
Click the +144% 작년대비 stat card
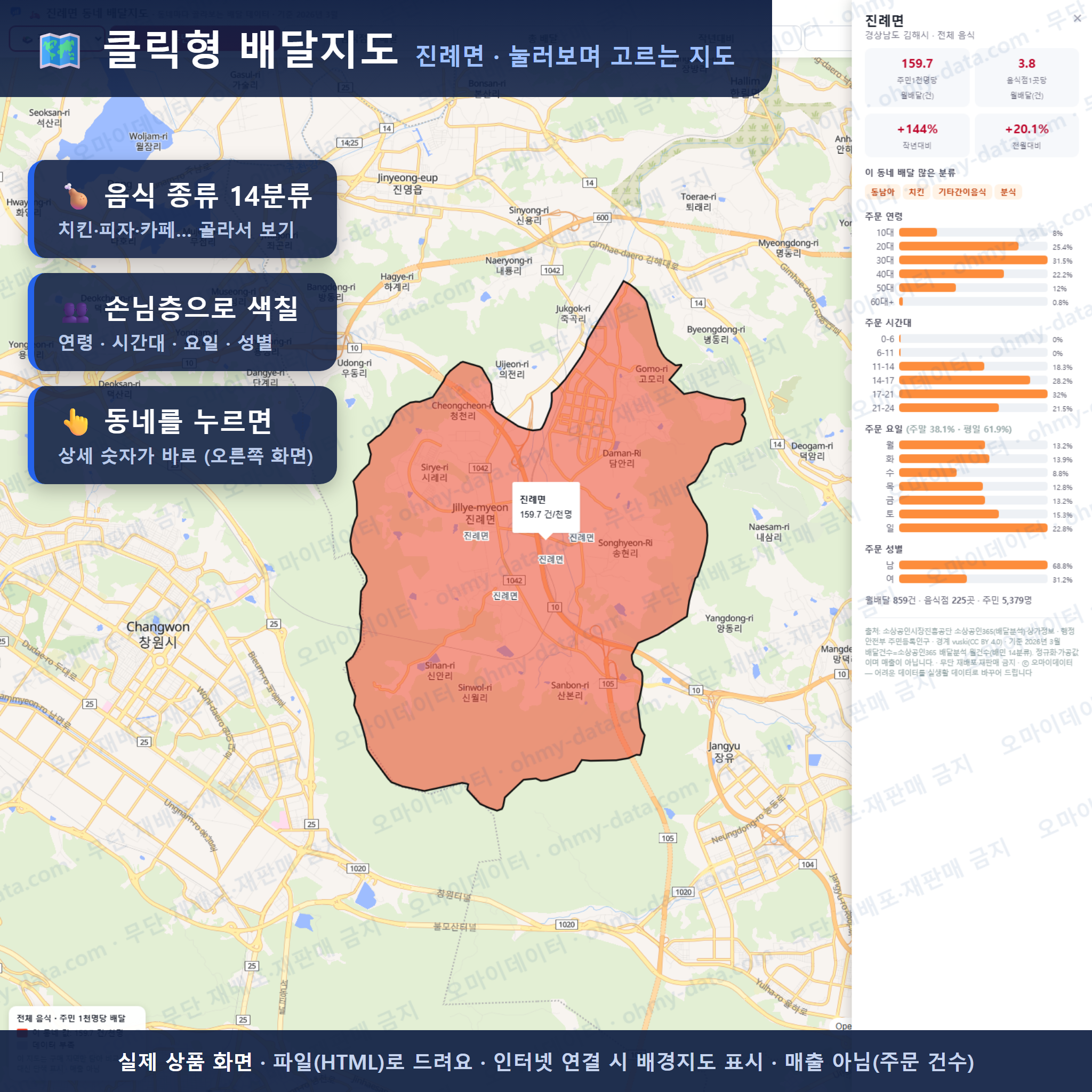(917, 135)
